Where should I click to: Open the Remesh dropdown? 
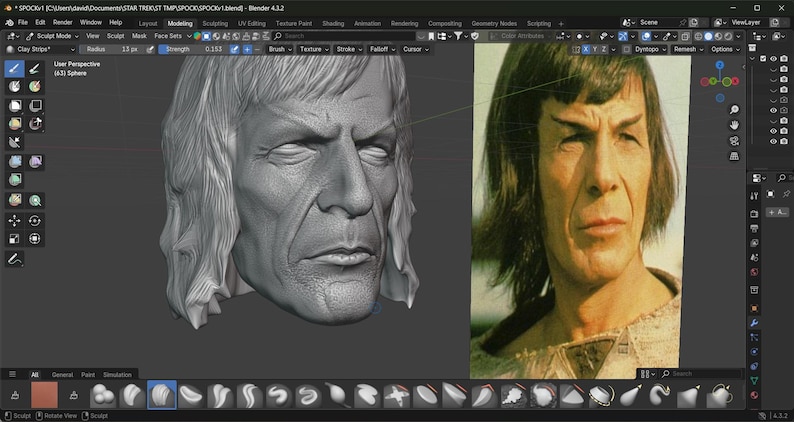[x=688, y=49]
